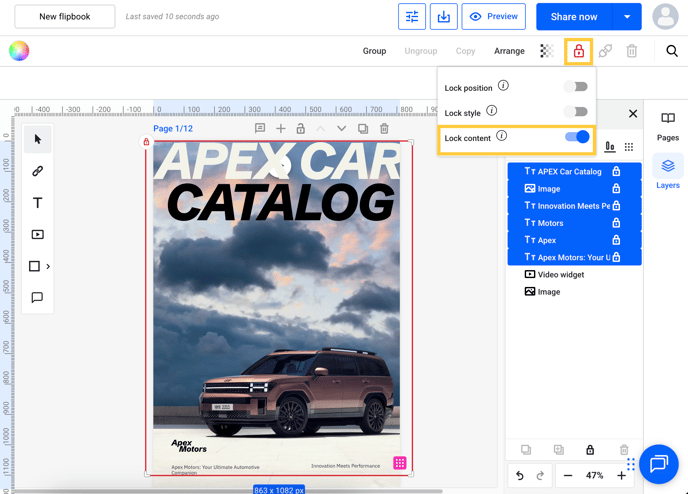Viewport: 688px width, 494px height.
Task: Click the video widget tool icon
Action: (37, 235)
